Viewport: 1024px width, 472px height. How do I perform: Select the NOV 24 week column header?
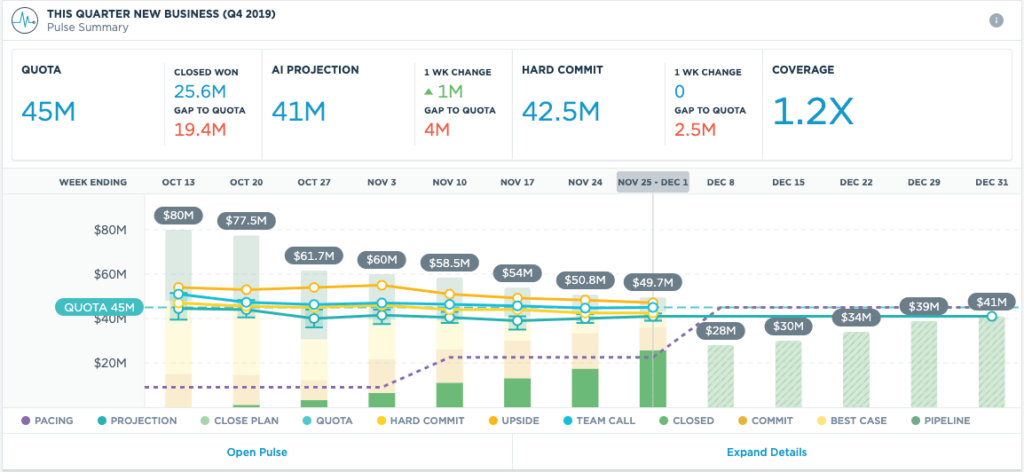[x=585, y=182]
